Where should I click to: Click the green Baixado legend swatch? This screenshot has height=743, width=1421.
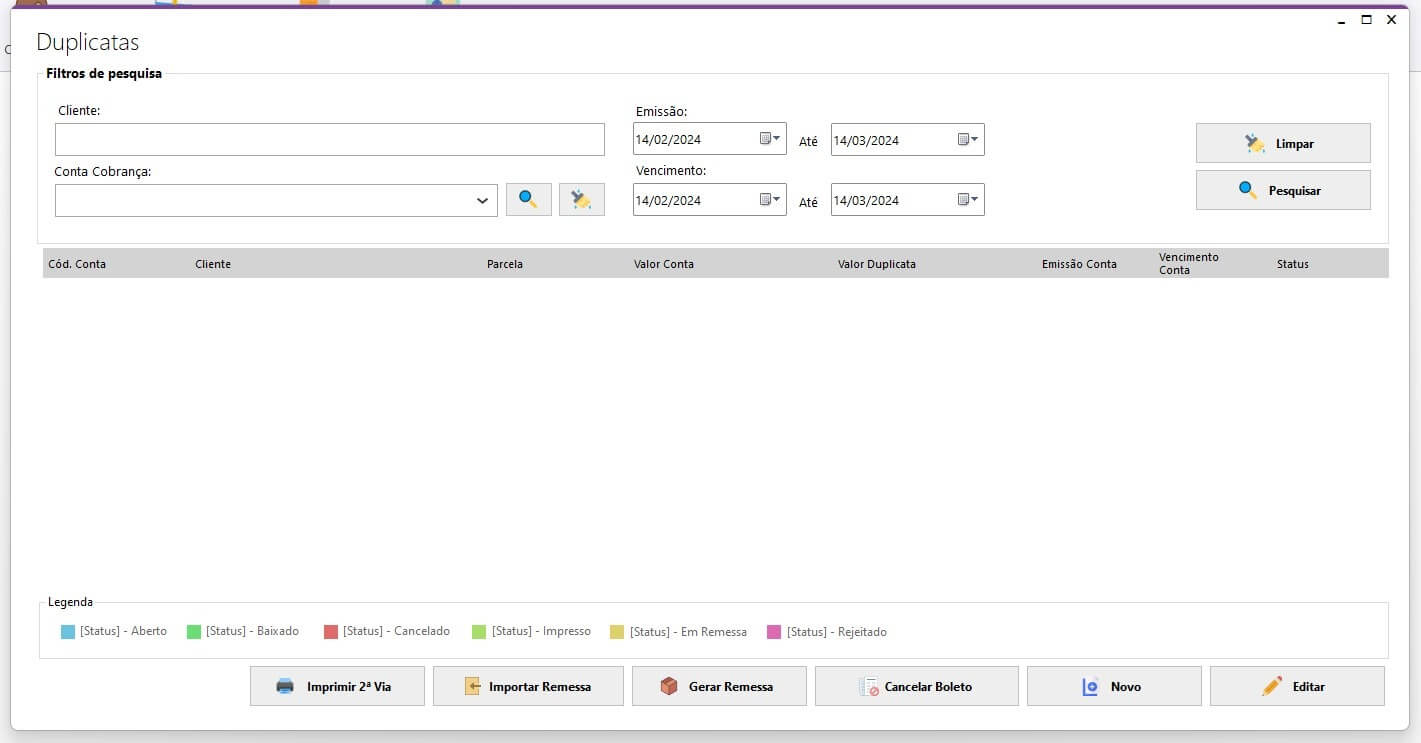194,632
